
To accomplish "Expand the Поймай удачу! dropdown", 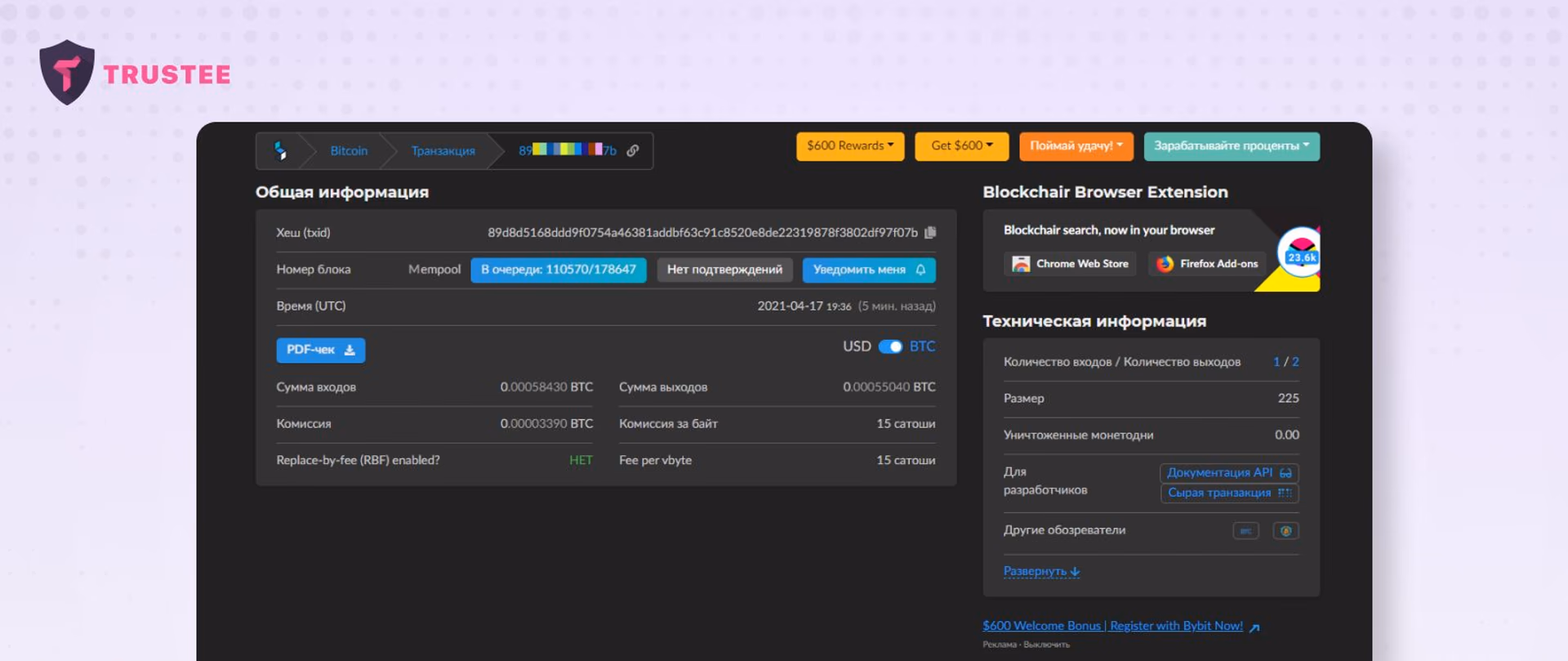I will tap(1076, 146).
